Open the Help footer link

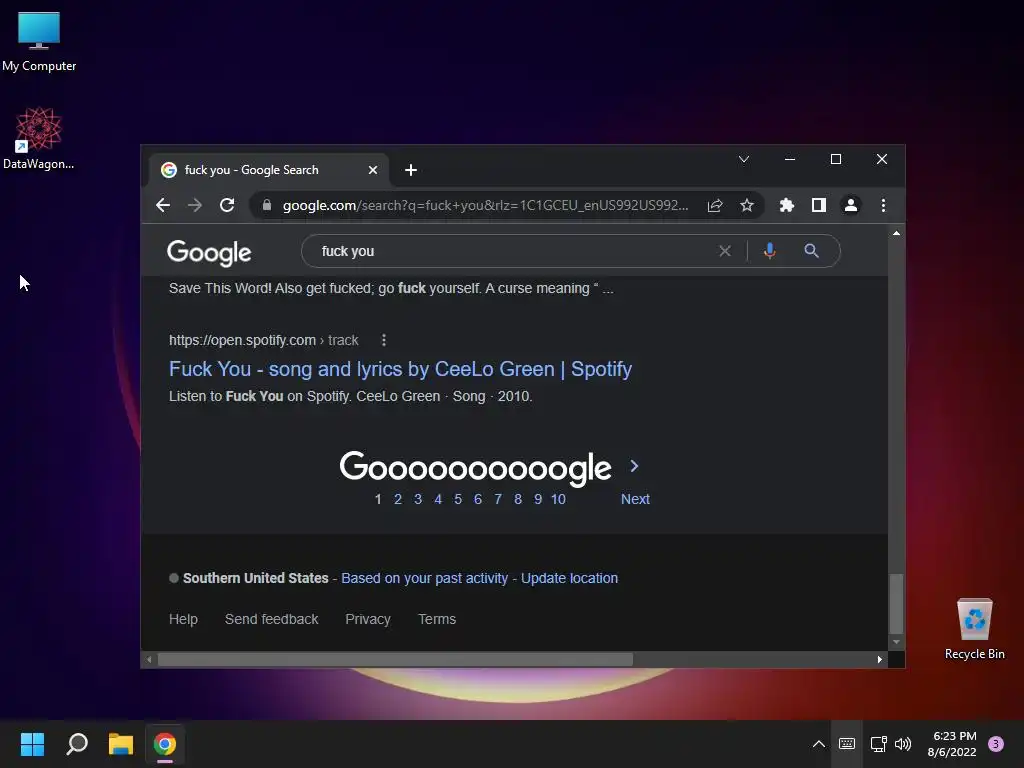tap(184, 619)
